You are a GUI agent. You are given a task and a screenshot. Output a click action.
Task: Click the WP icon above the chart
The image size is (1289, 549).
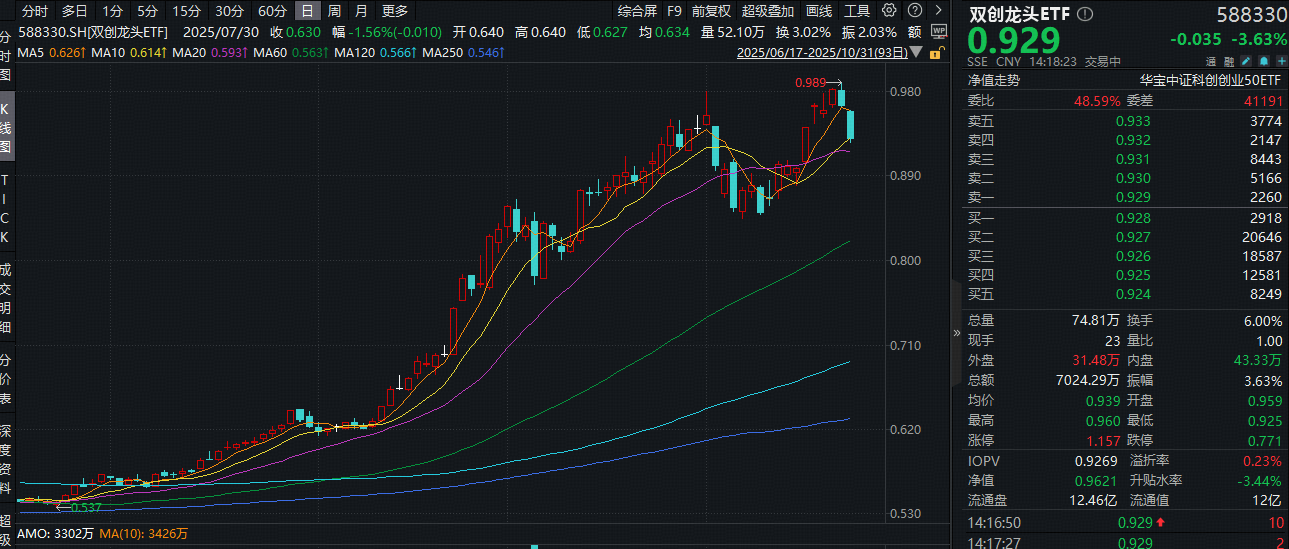tap(938, 31)
